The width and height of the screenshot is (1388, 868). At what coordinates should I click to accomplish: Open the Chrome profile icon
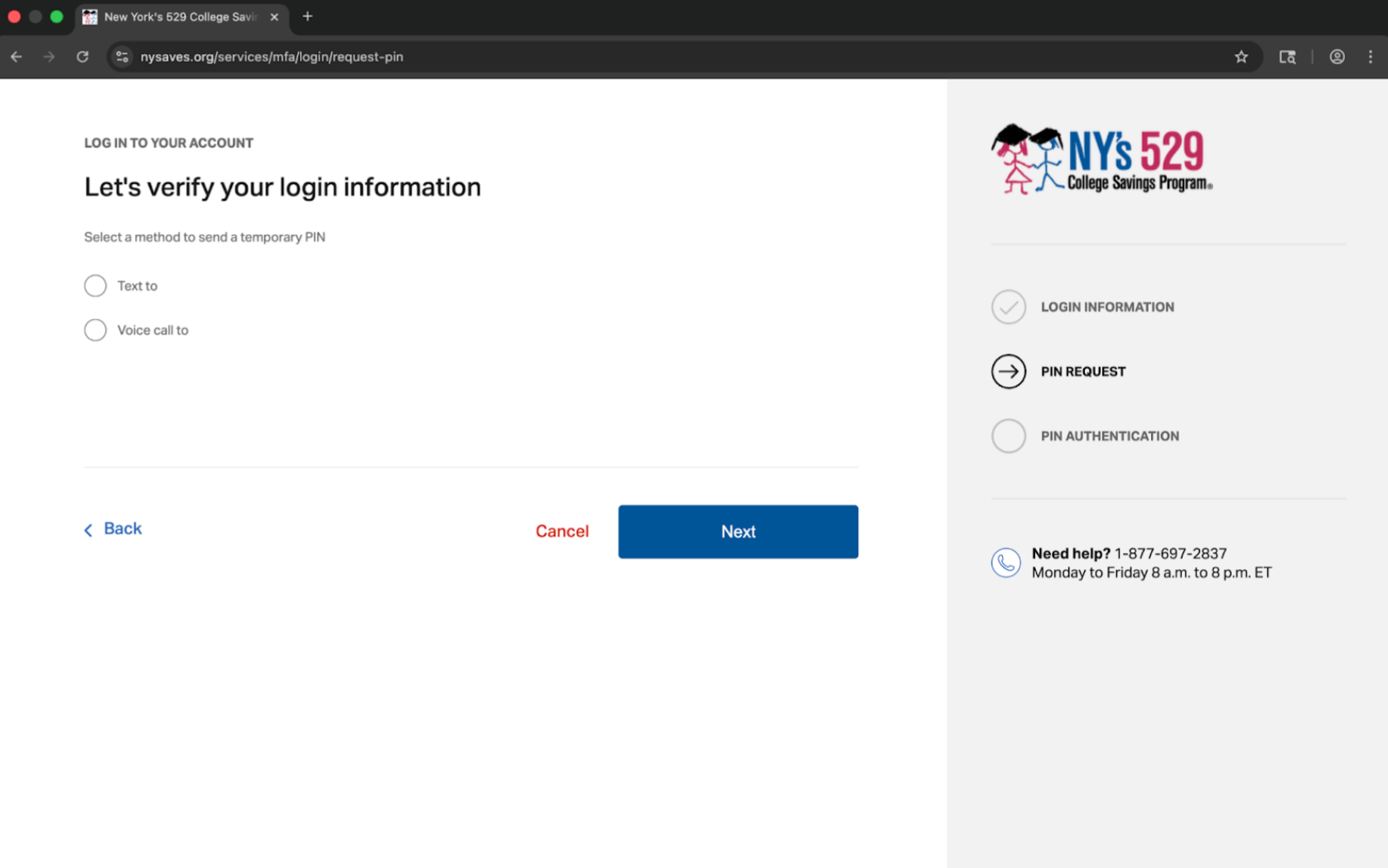[1337, 57]
